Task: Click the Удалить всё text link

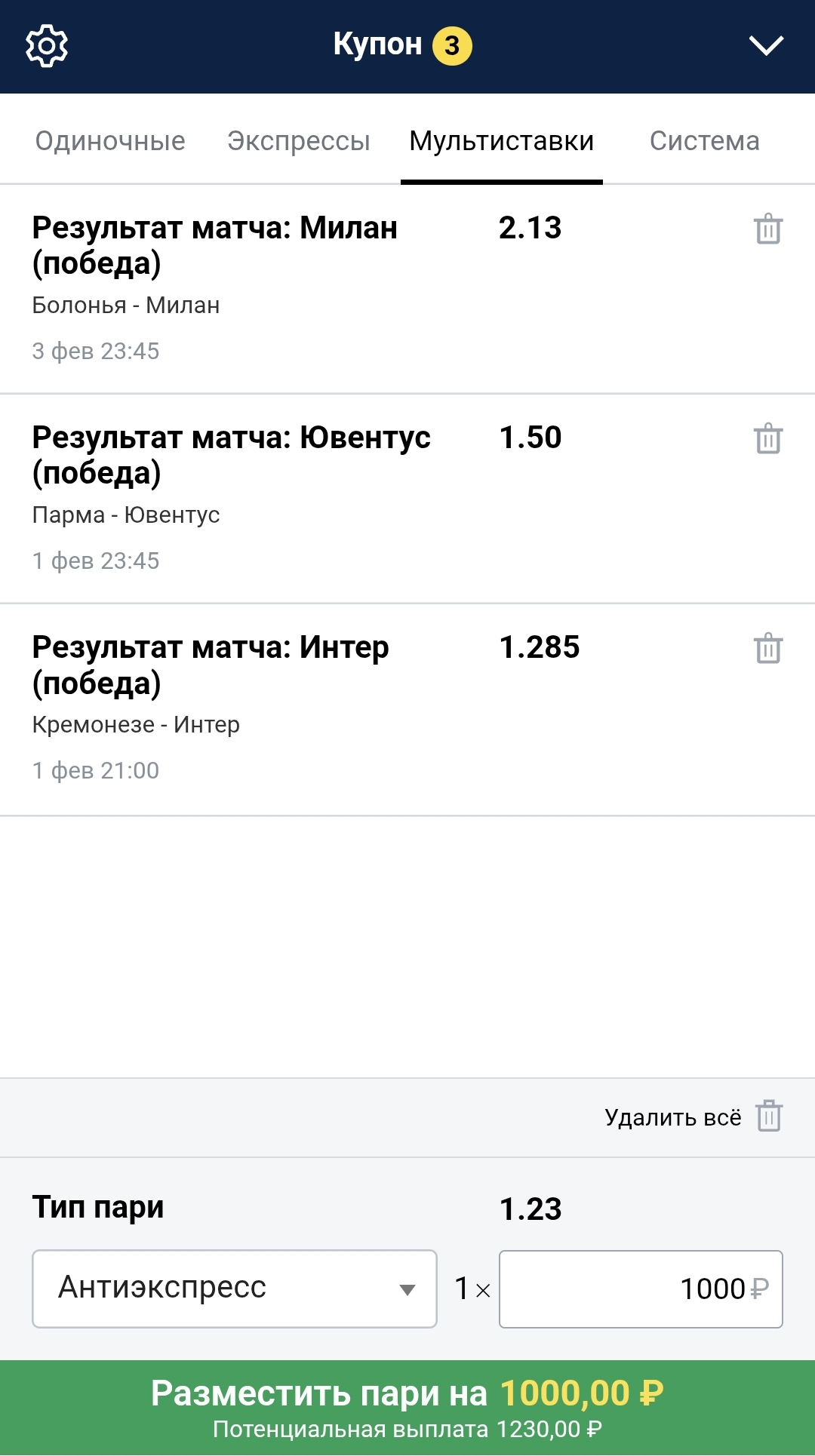Action: [x=672, y=1117]
